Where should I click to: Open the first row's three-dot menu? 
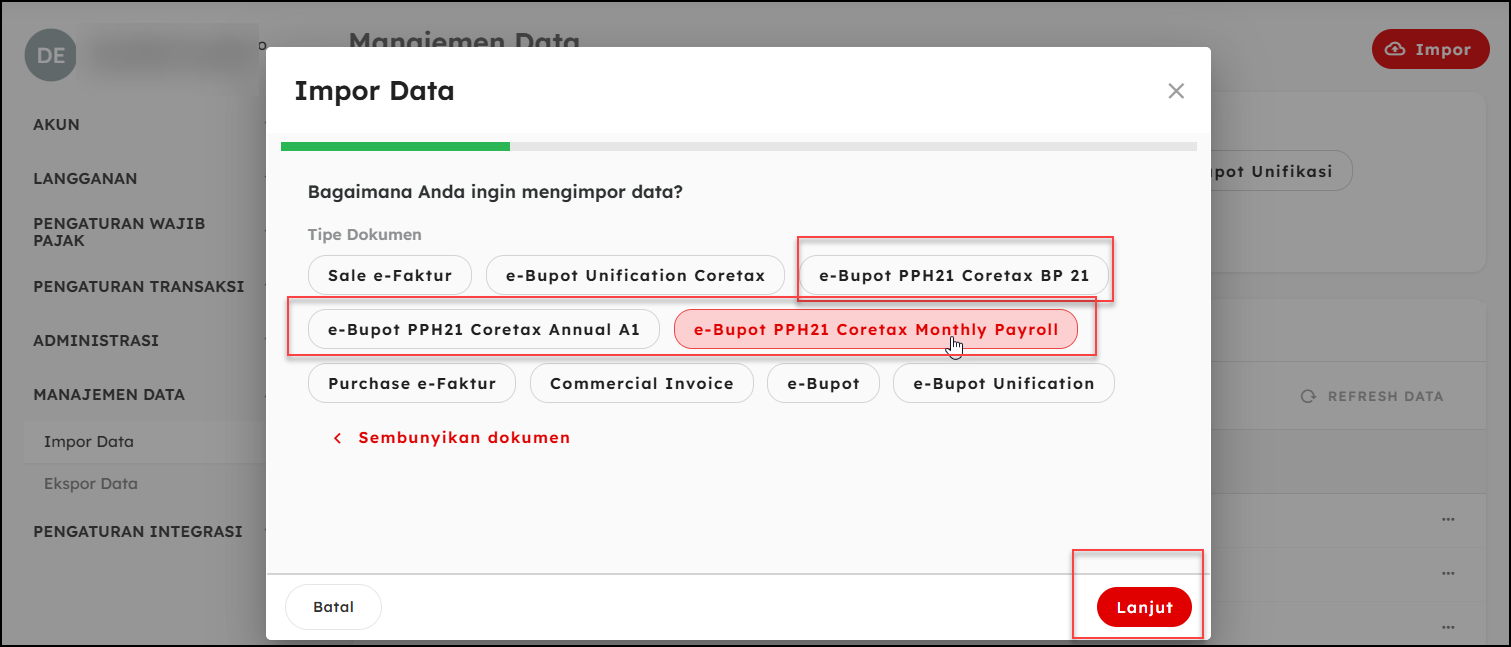coord(1448,520)
